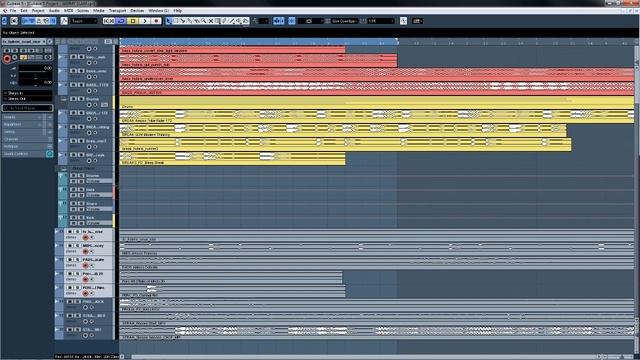The height and width of the screenshot is (360, 640).
Task: Toggle the Inspector monitor button
Action: pos(15,58)
